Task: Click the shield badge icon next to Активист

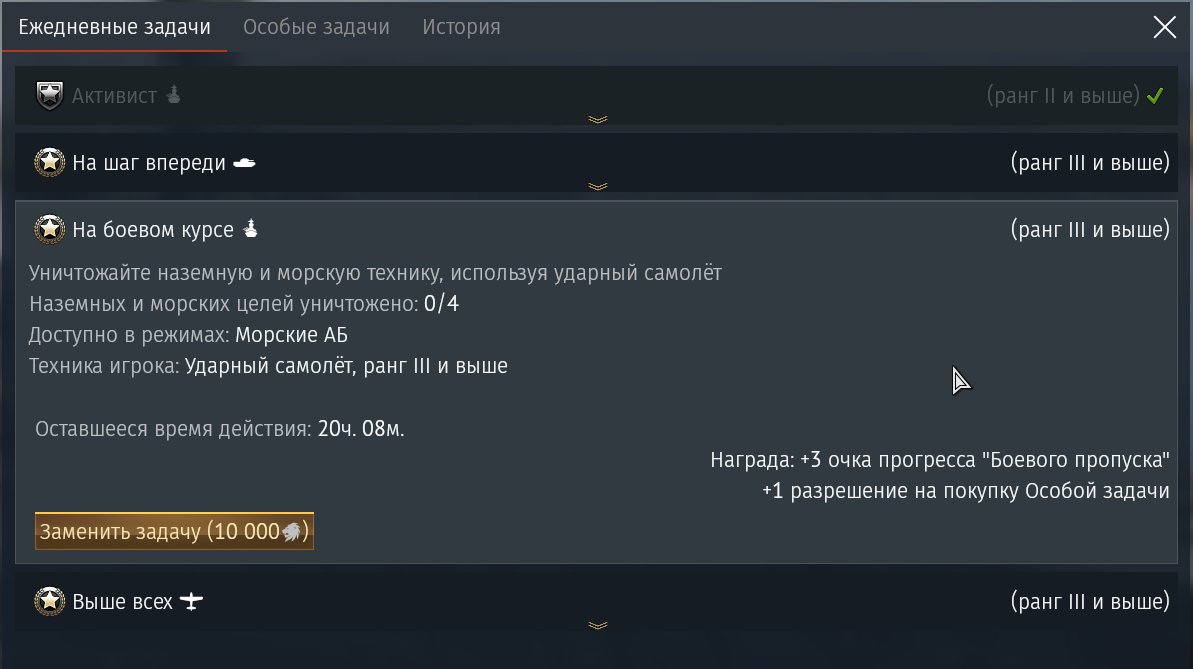Action: click(49, 96)
